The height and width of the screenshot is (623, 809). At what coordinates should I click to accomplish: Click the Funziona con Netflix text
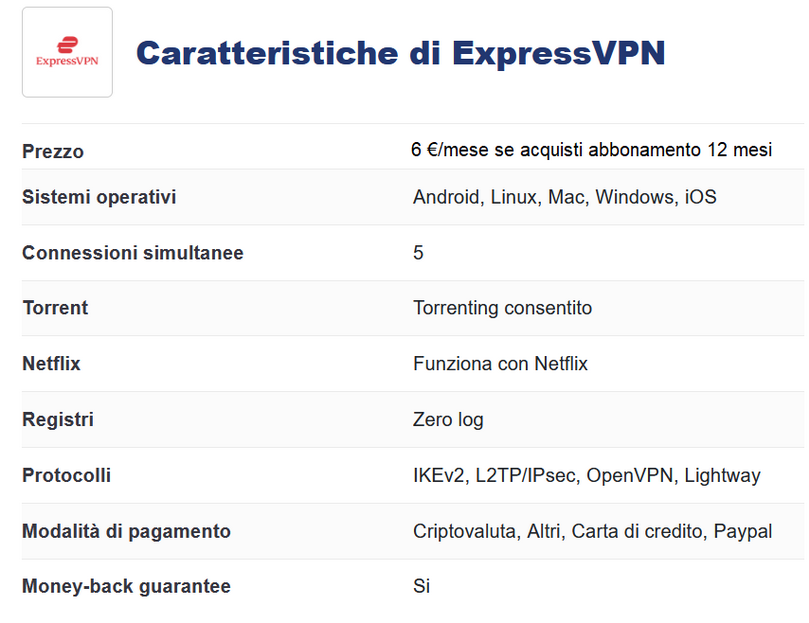(500, 364)
